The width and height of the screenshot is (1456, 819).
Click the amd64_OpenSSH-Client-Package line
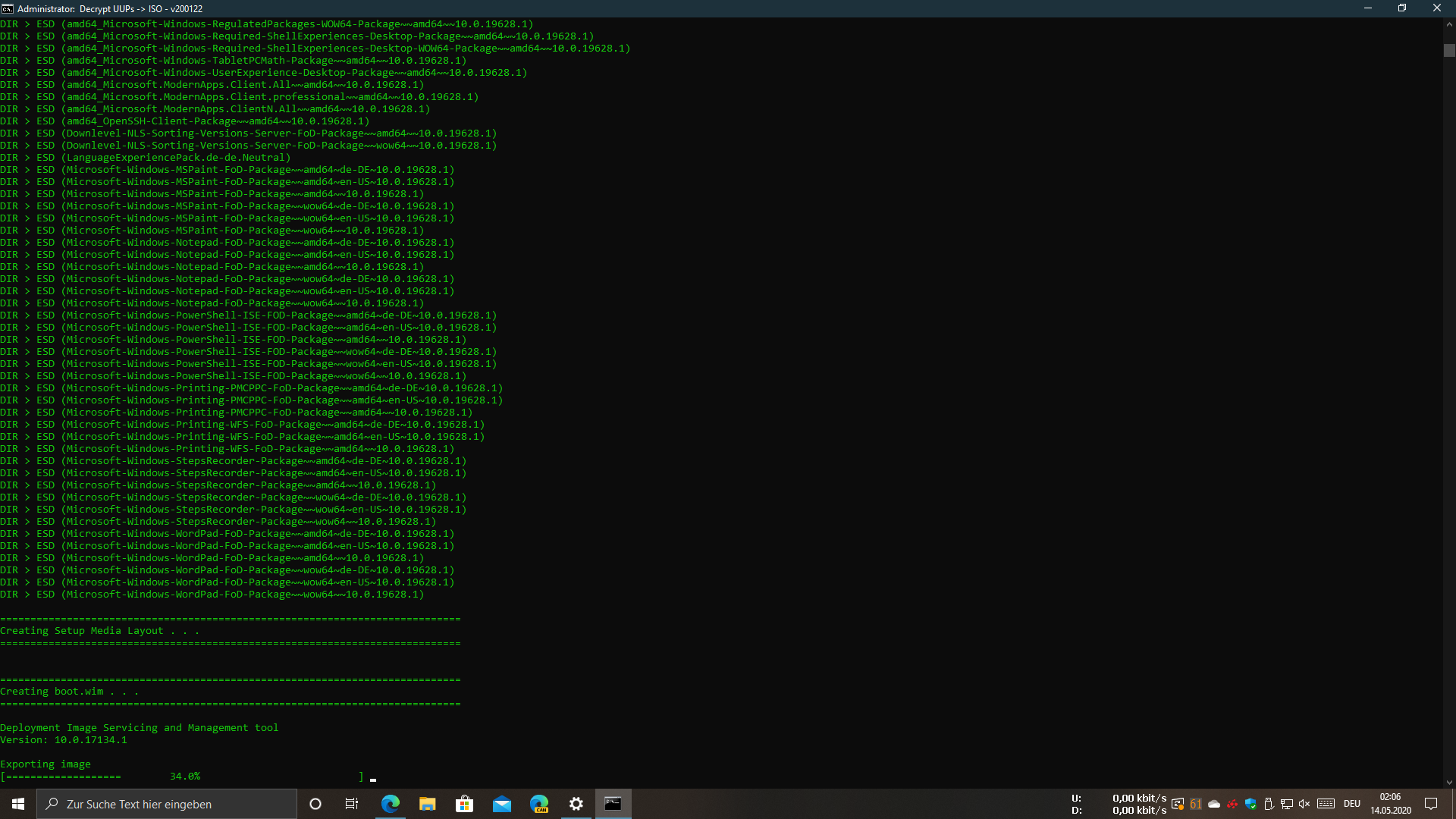[185, 121]
